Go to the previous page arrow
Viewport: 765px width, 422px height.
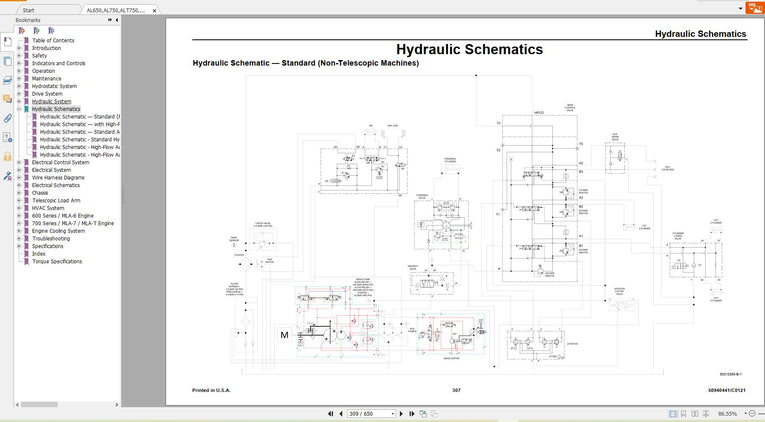(x=341, y=413)
